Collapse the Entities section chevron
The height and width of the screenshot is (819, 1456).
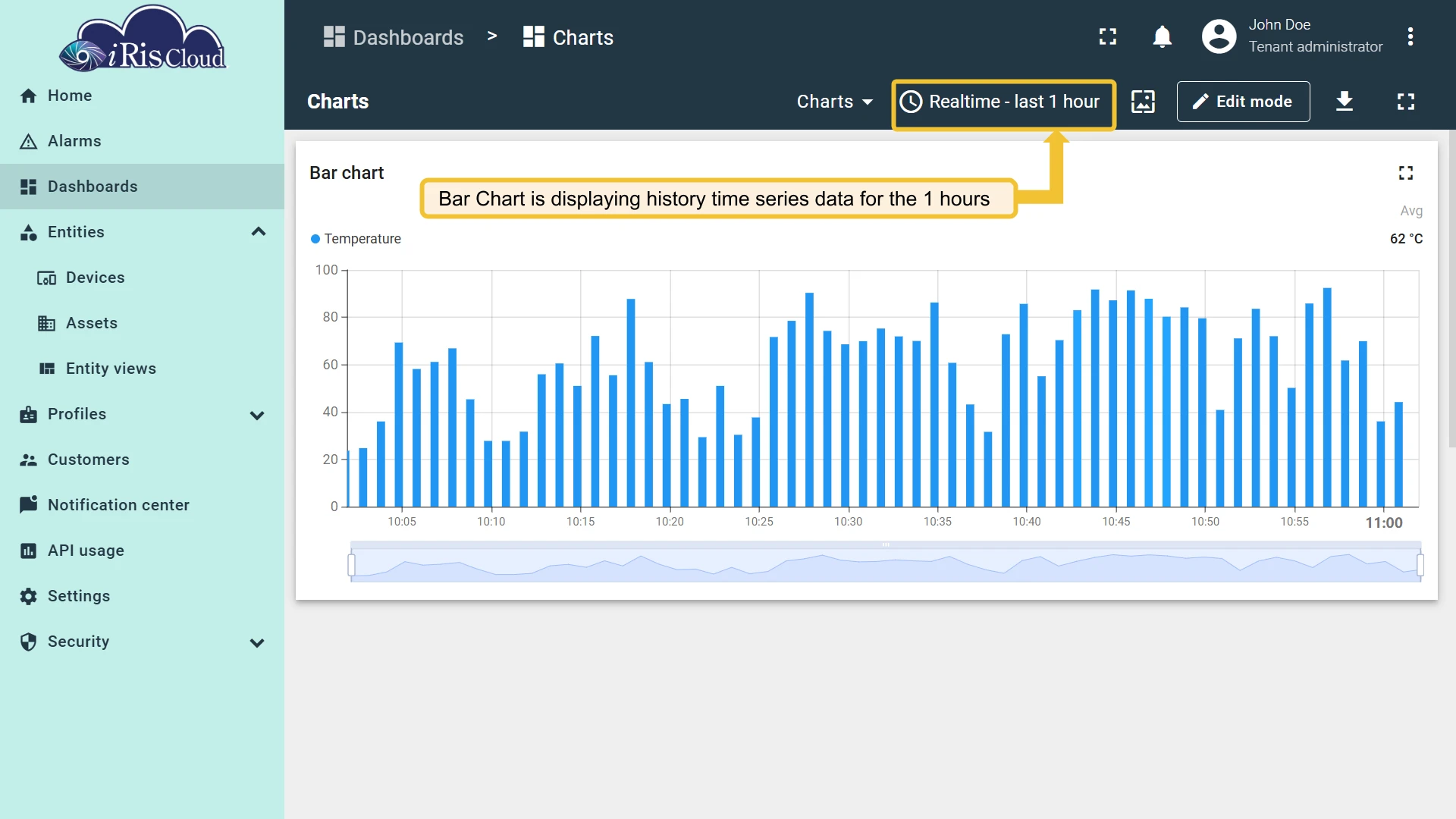258,231
